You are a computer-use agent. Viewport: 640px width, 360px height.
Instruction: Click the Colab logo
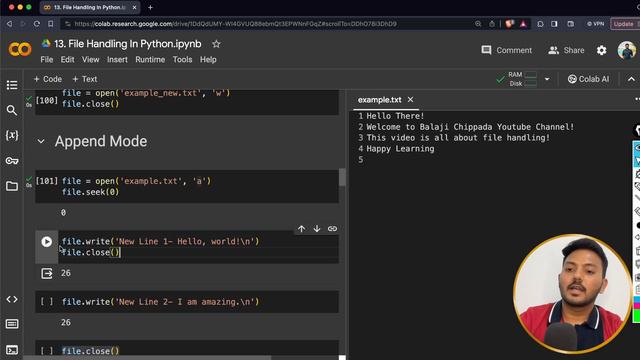[20, 49]
